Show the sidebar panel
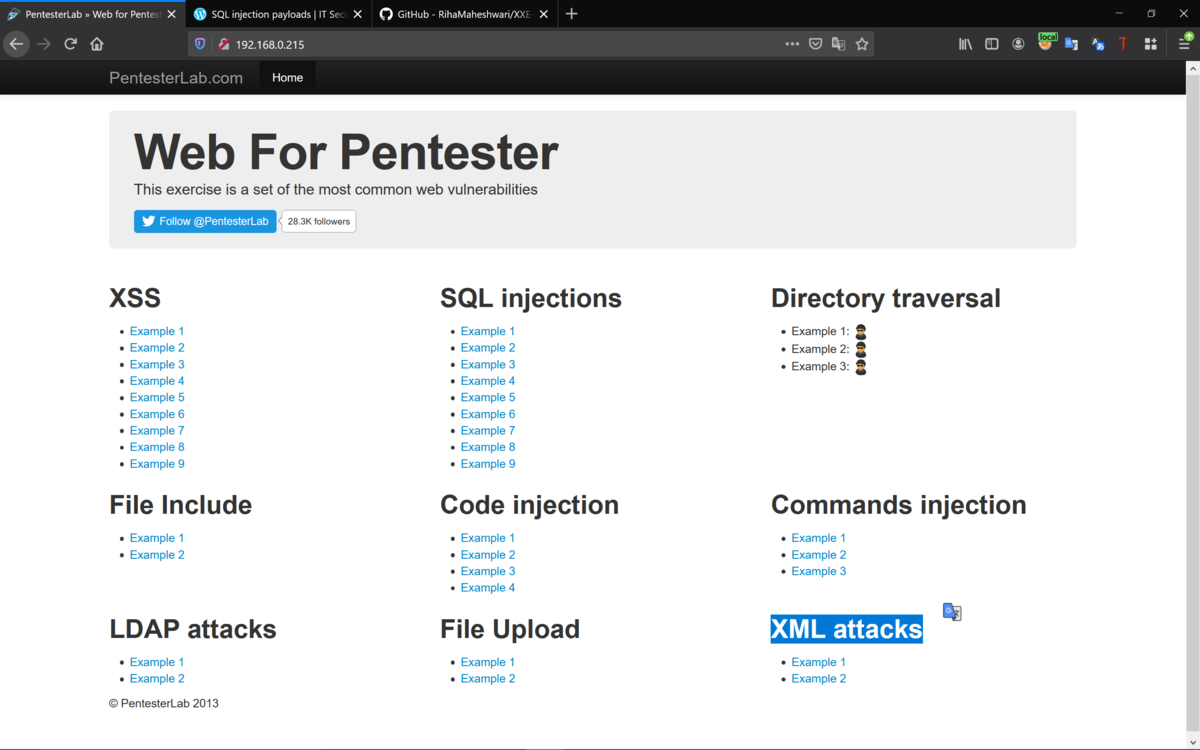Image resolution: width=1200 pixels, height=750 pixels. point(992,44)
